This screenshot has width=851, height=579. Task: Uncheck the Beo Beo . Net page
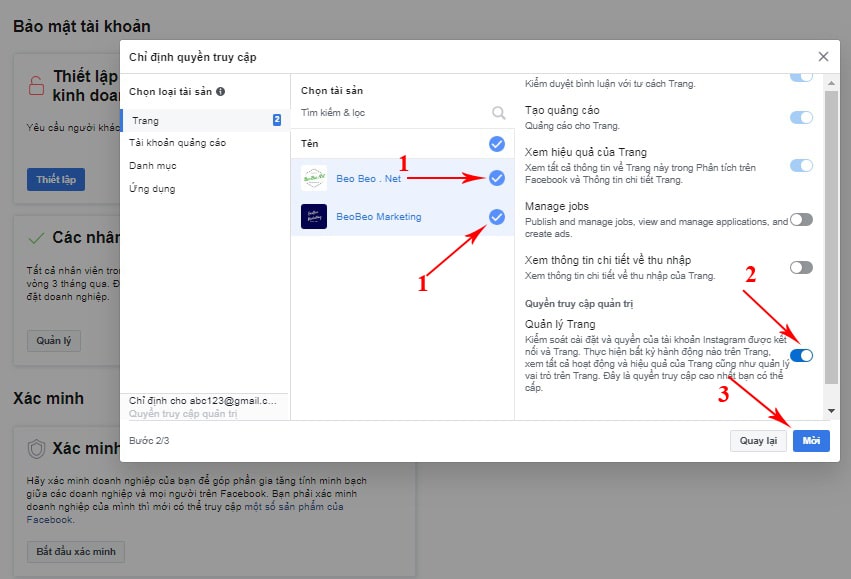[x=497, y=179]
